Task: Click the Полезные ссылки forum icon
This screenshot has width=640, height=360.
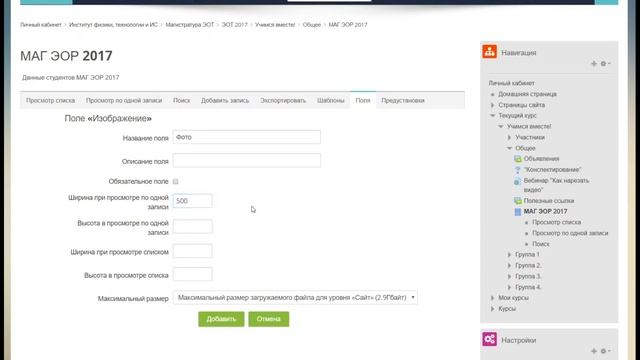Action: [x=518, y=201]
